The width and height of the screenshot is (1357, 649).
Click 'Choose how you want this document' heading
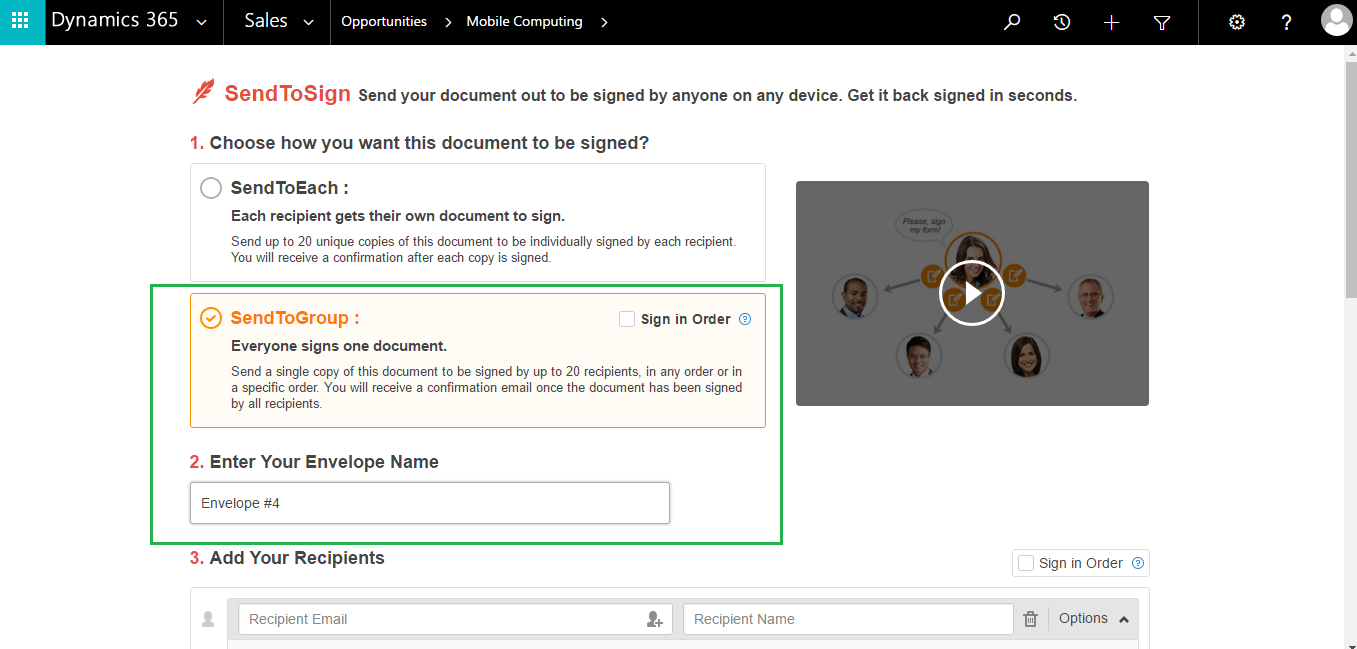point(429,143)
